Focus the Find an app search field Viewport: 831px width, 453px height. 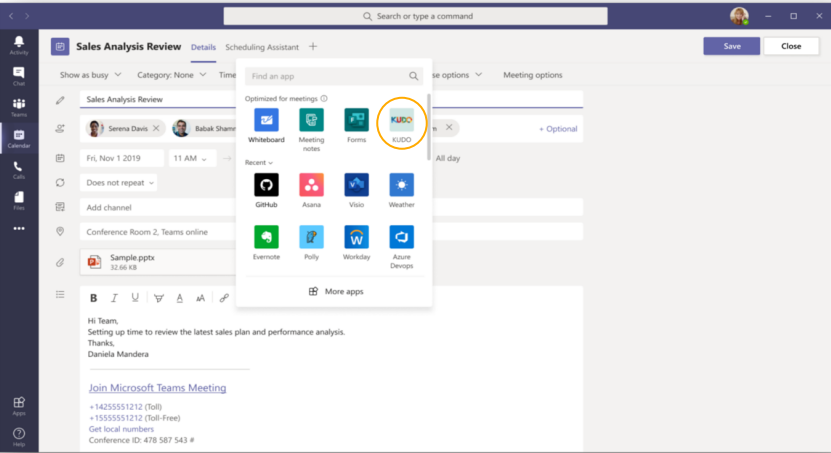point(334,76)
